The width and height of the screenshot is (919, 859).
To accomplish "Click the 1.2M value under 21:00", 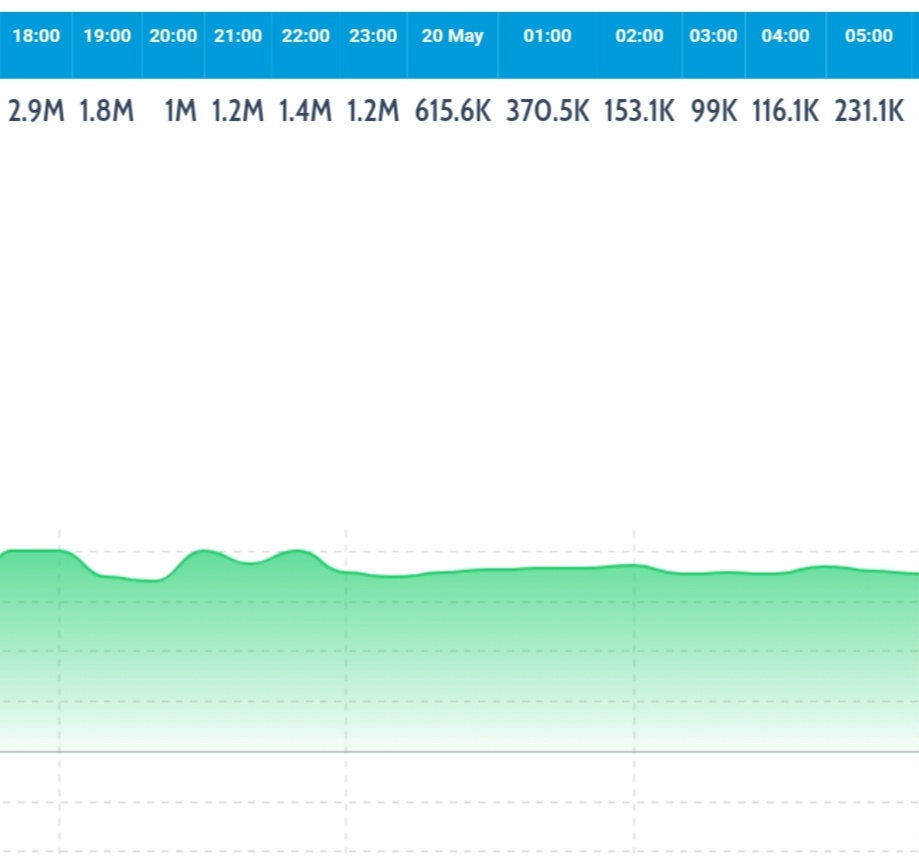I will point(238,111).
